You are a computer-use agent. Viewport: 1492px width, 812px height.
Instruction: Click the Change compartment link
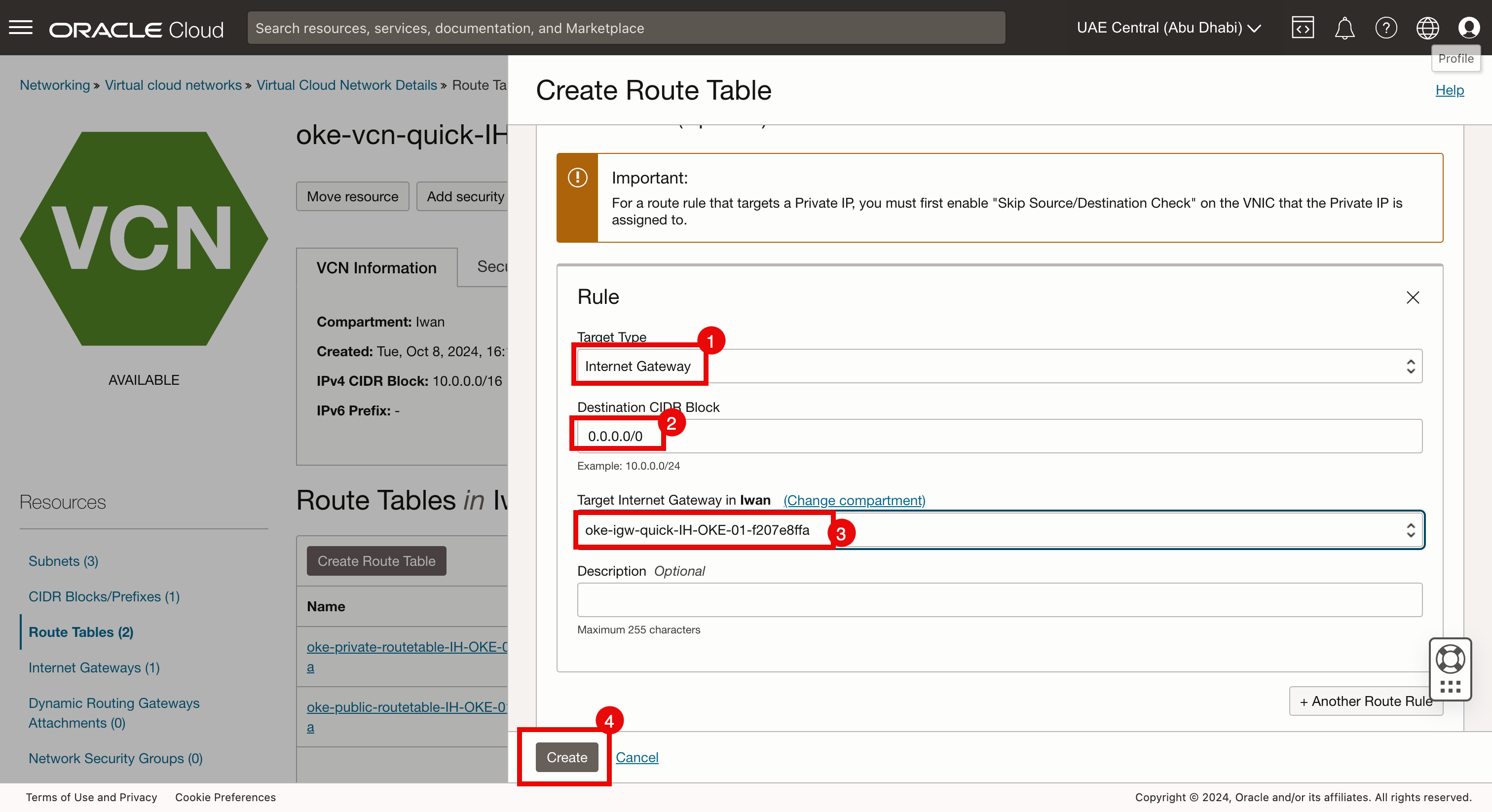[x=854, y=500]
